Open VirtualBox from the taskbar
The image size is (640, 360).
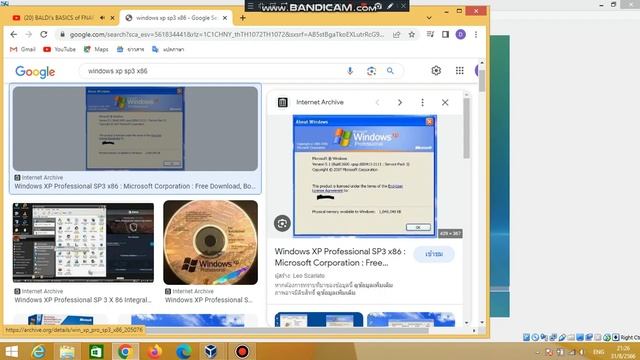(211, 351)
